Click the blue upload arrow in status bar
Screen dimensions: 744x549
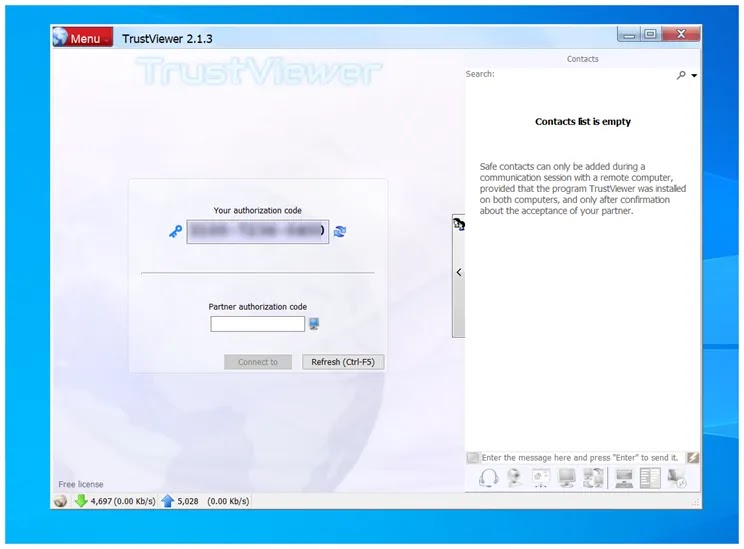point(168,501)
